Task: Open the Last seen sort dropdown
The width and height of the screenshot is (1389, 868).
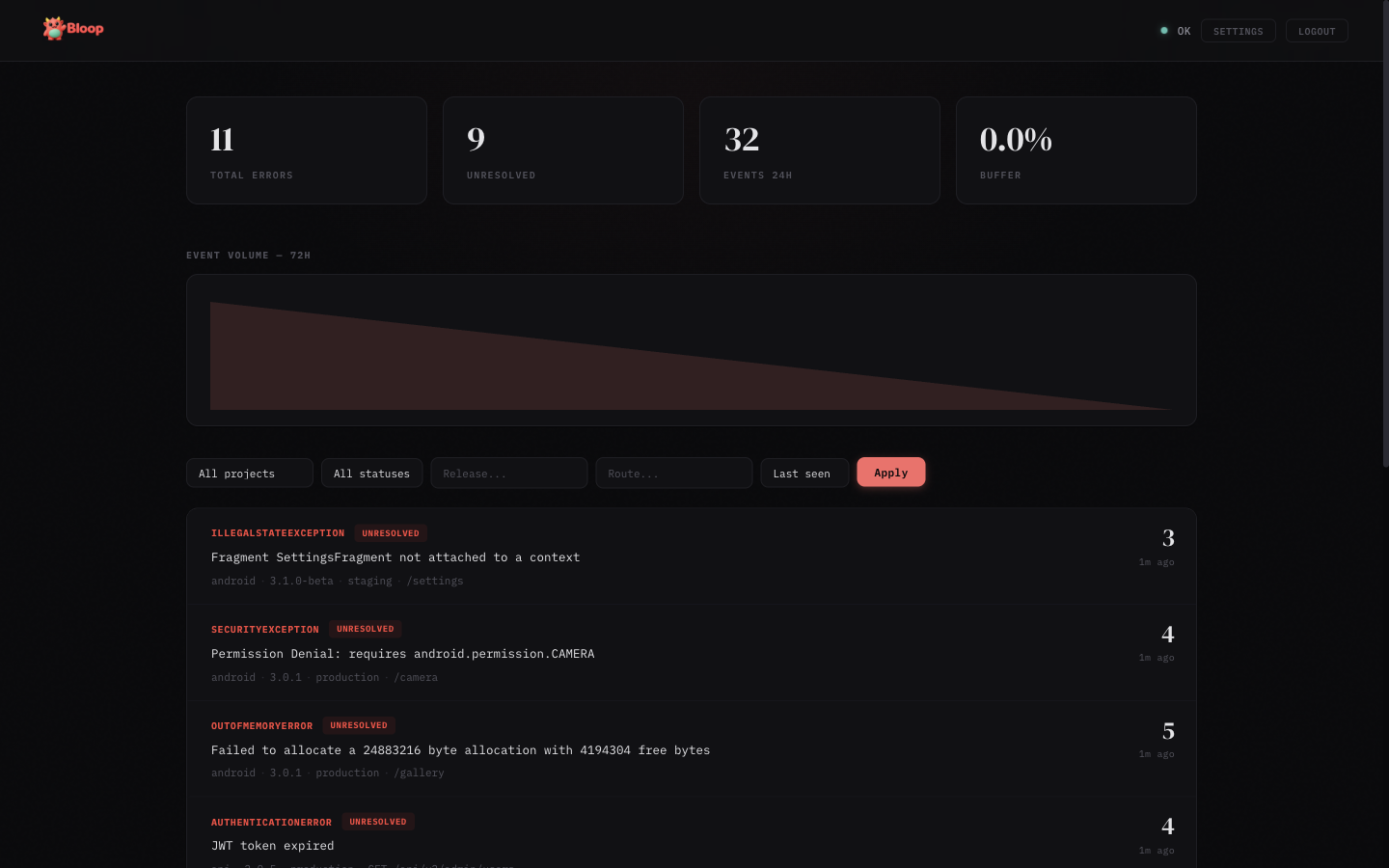Action: (x=803, y=473)
